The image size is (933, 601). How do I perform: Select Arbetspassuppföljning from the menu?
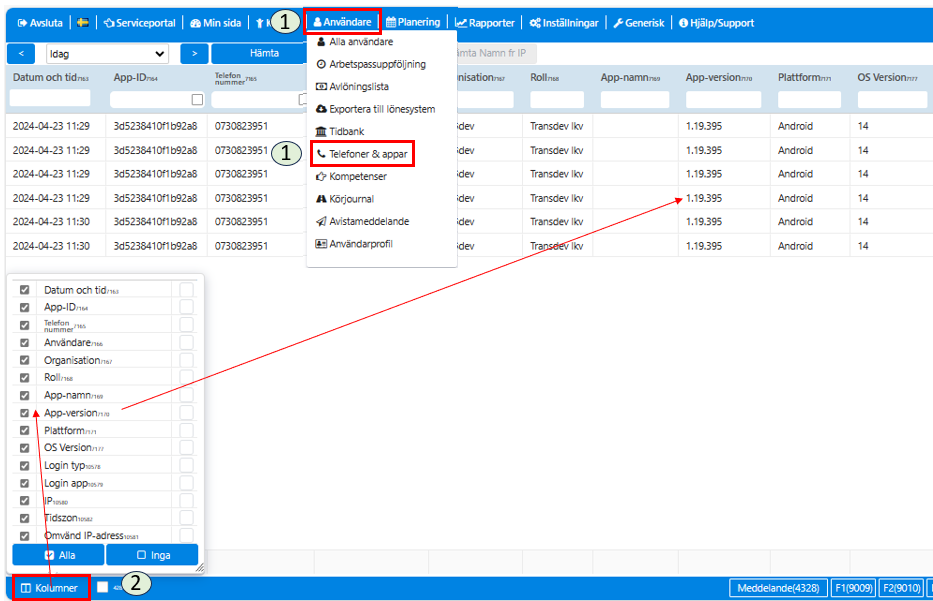tap(371, 64)
